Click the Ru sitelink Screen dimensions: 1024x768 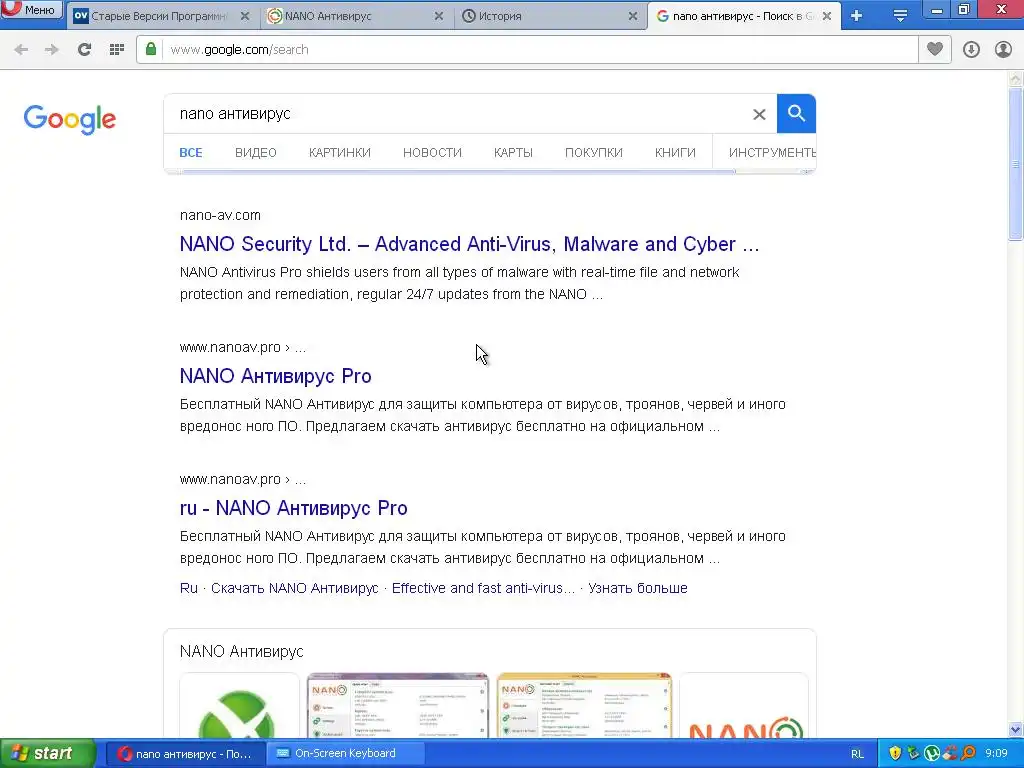(189, 588)
